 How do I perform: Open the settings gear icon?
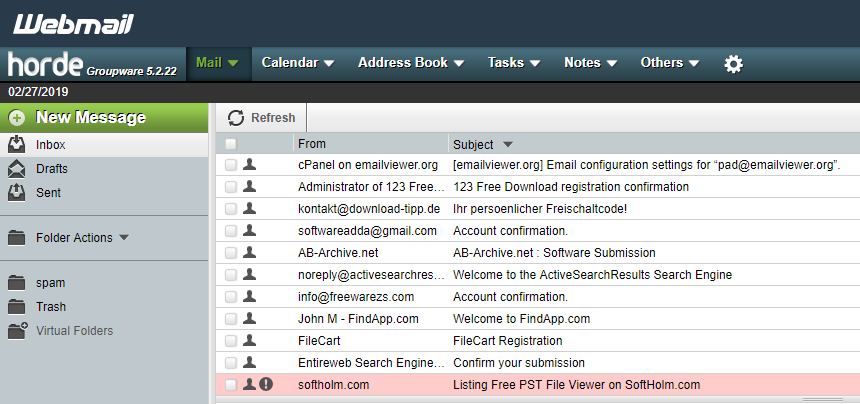[733, 64]
